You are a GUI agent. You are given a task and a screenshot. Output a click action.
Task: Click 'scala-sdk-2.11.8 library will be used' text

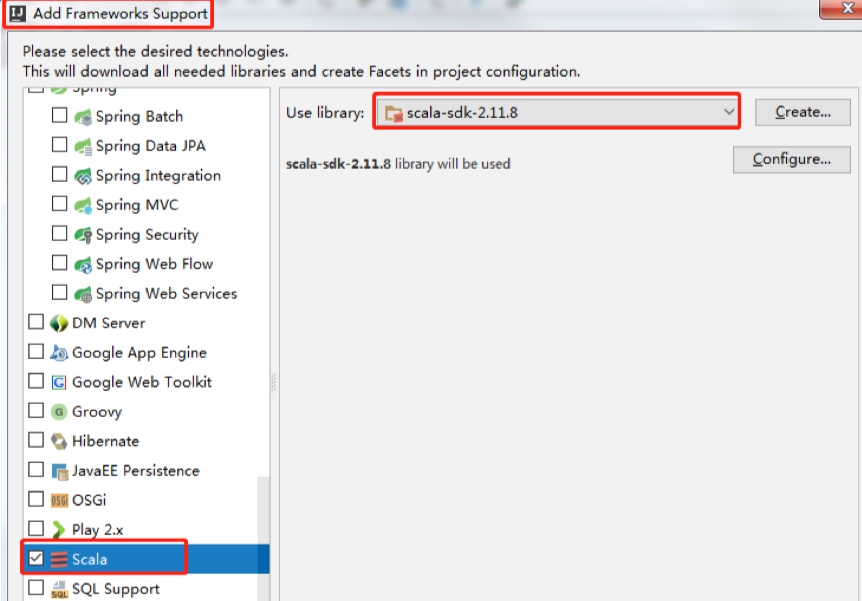(398, 164)
